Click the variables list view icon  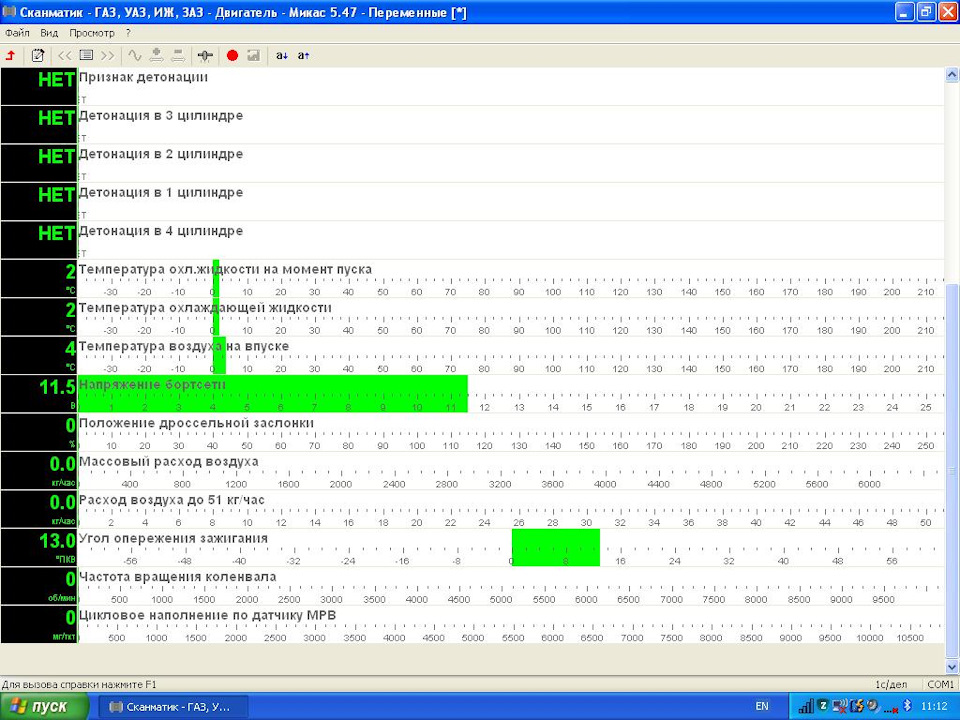[86, 56]
